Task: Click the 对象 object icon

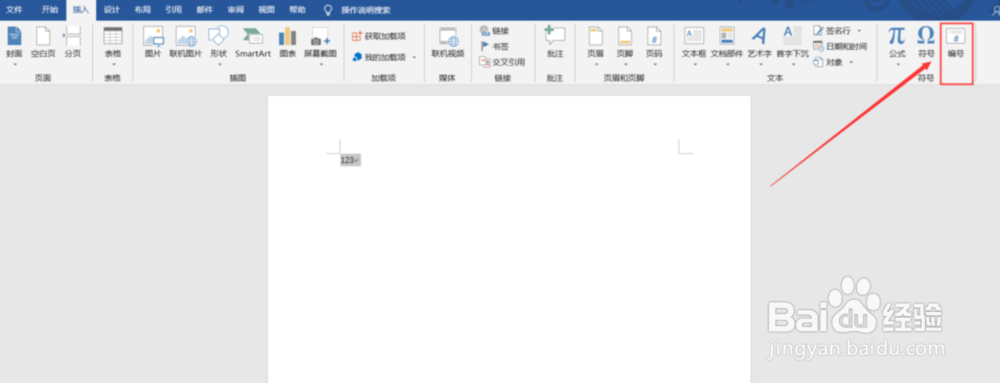Action: pyautogui.click(x=818, y=62)
